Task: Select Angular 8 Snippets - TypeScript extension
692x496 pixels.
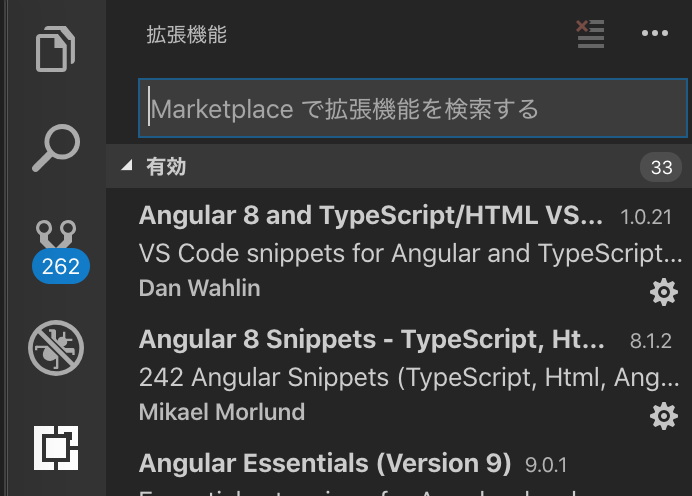Action: [x=372, y=339]
